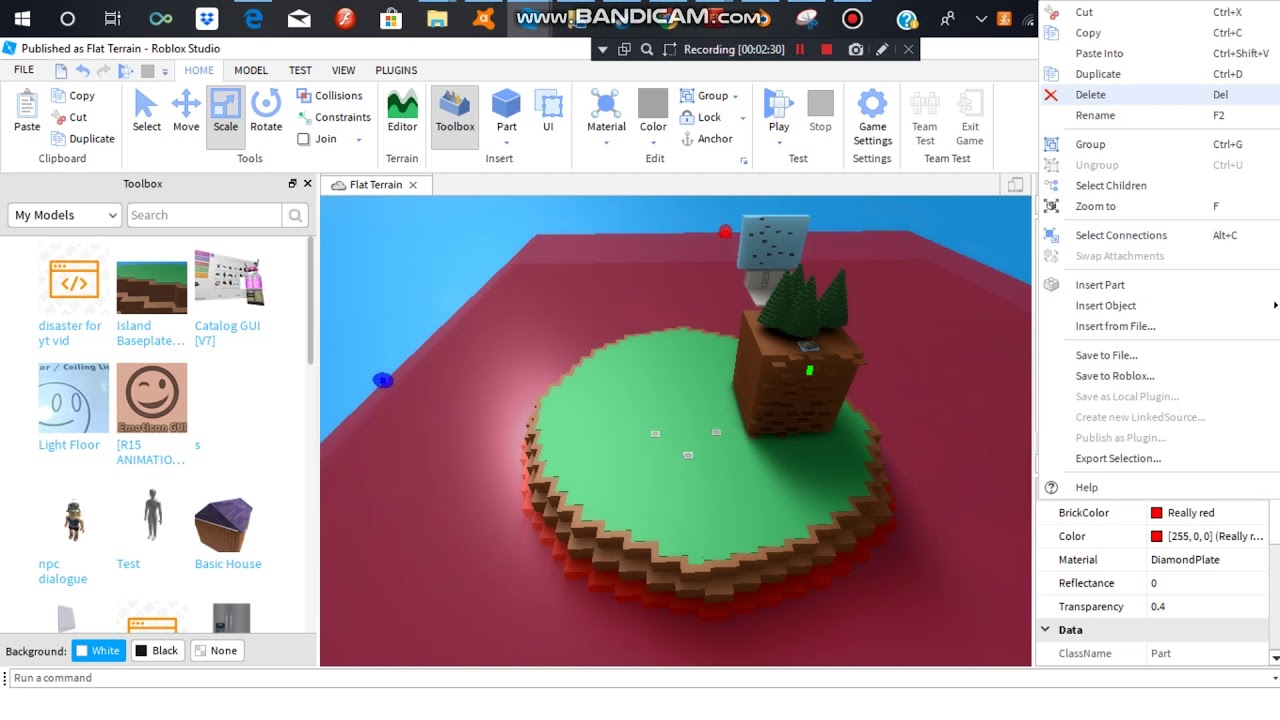This screenshot has width=1280, height=720.
Task: Switch to the MODEL ribbon tab
Action: [x=251, y=70]
